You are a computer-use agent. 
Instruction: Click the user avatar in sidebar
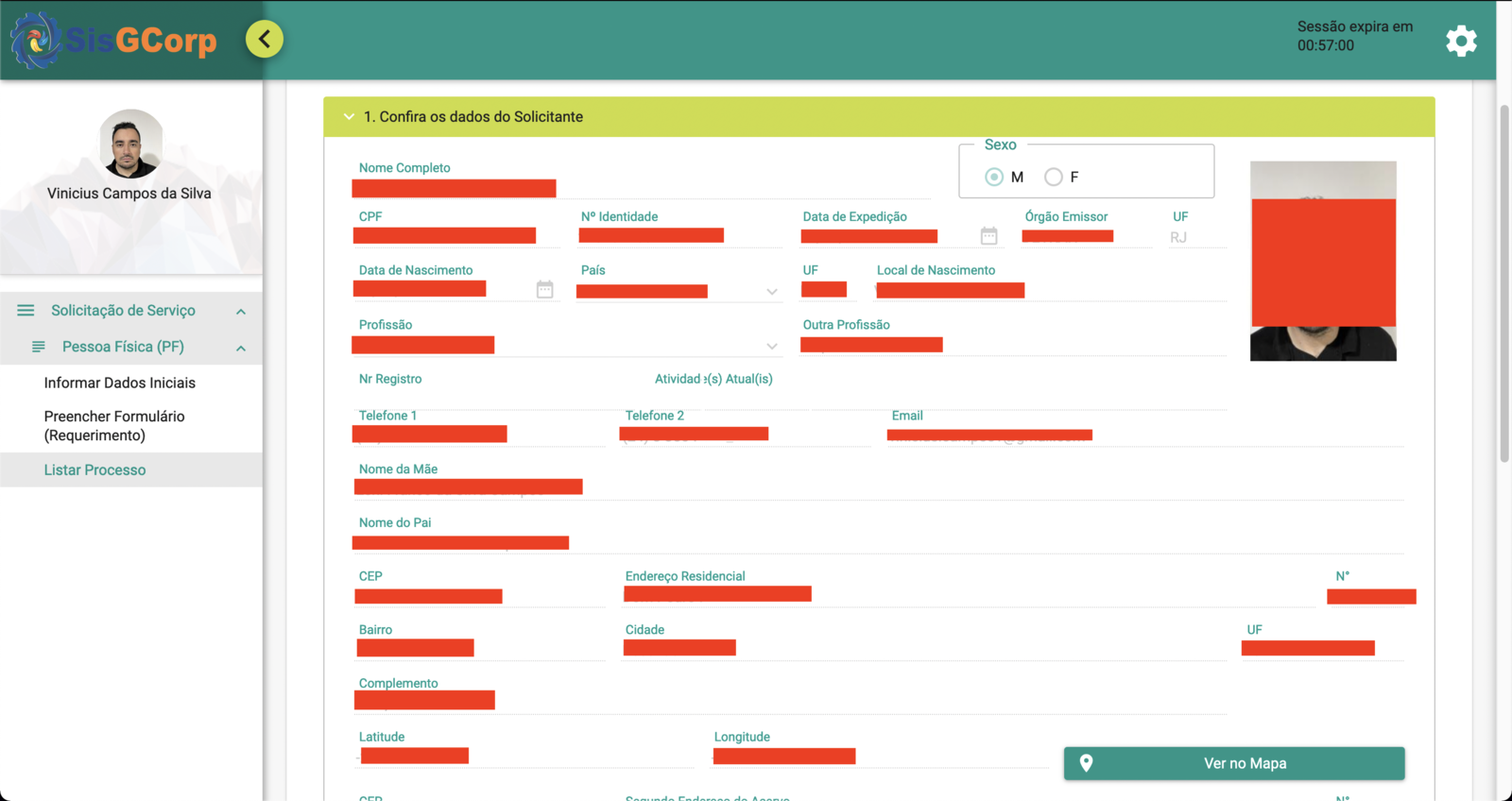pos(131,145)
